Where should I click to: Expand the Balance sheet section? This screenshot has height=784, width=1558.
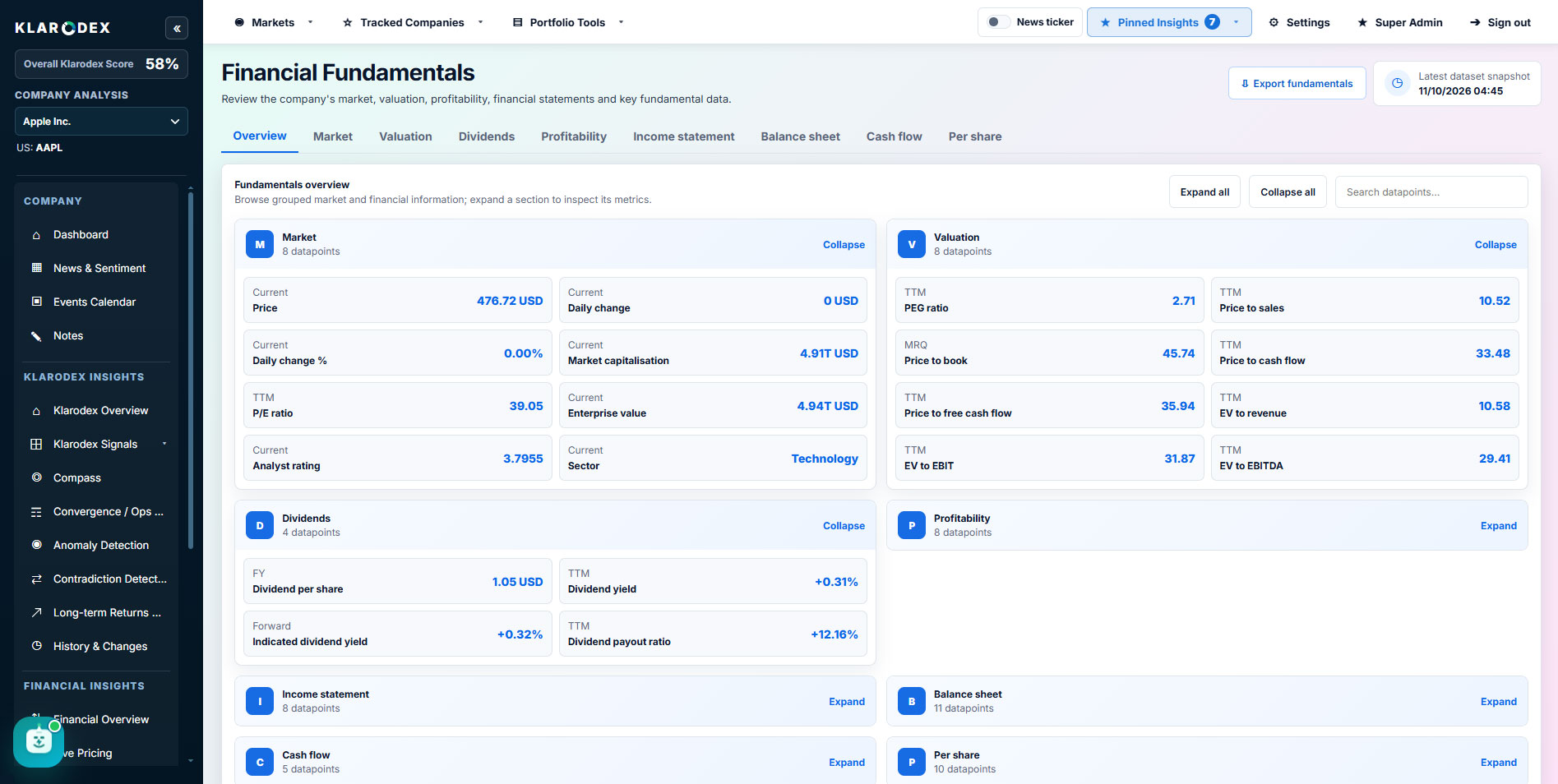[x=1498, y=702]
